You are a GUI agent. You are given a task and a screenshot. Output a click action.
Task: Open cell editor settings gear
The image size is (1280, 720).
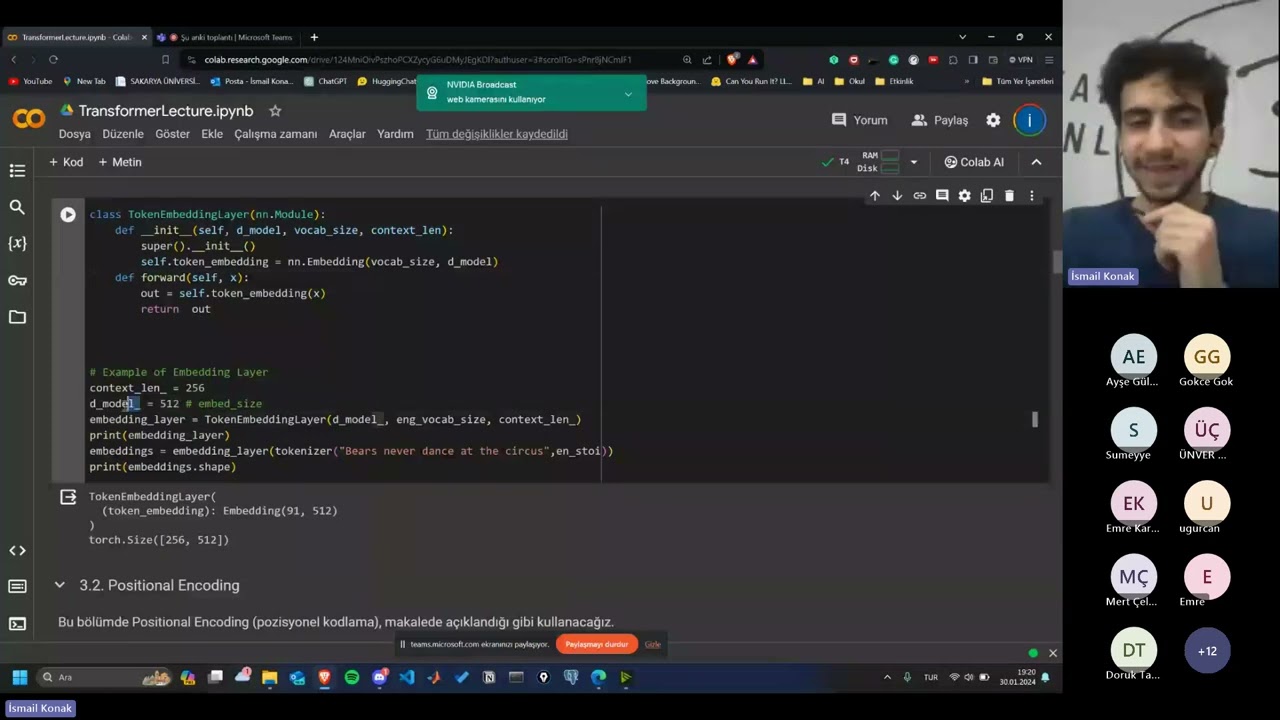[964, 196]
